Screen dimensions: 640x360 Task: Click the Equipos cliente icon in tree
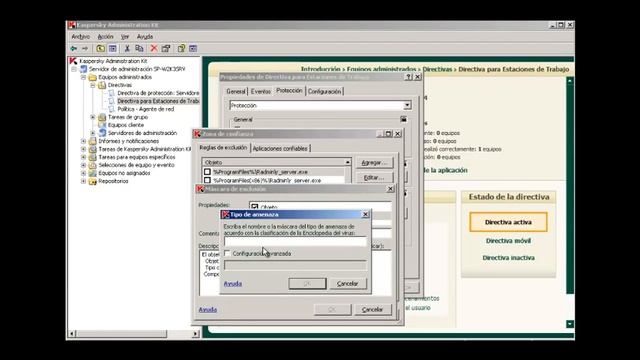tap(102, 125)
